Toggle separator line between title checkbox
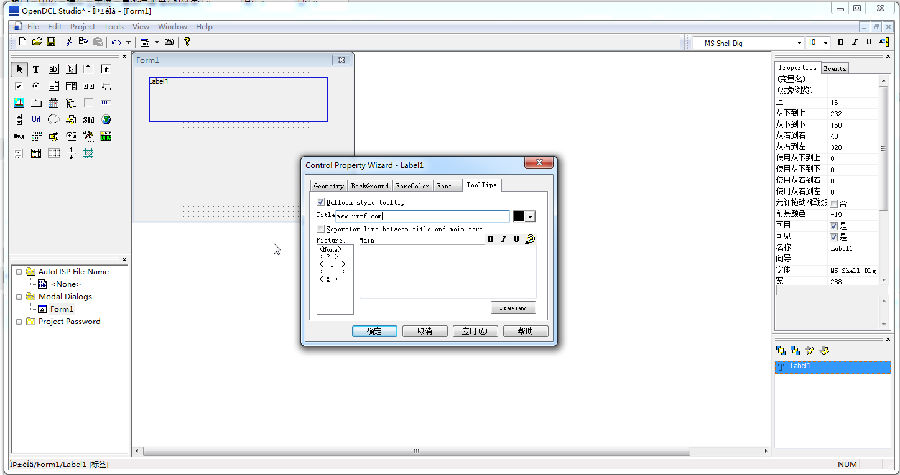The height and width of the screenshot is (475, 900). tap(321, 228)
